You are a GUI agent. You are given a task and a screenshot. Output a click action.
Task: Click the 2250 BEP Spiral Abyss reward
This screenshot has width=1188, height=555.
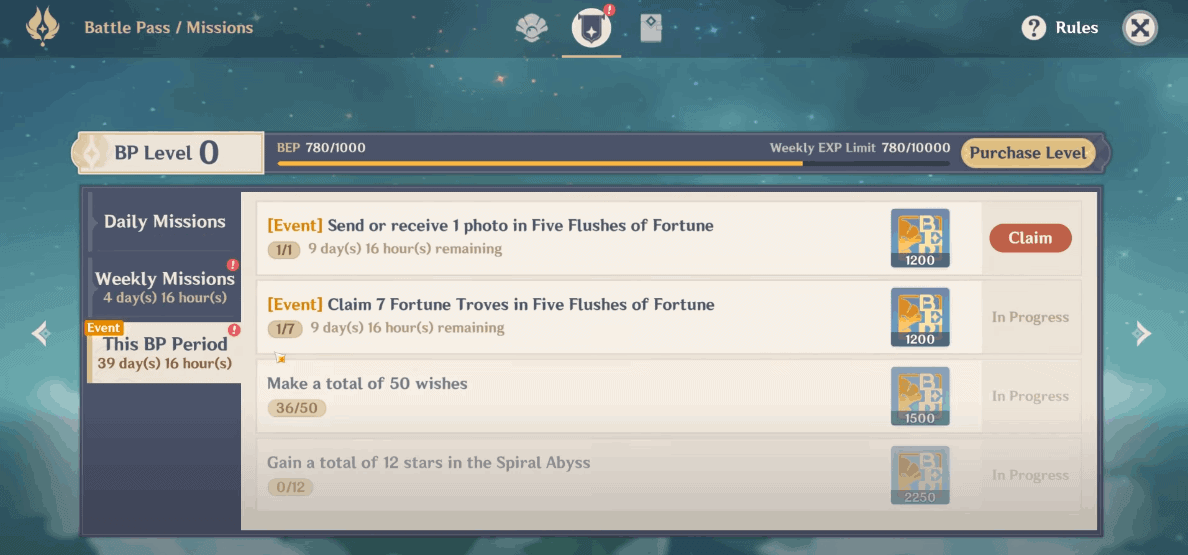pos(920,475)
